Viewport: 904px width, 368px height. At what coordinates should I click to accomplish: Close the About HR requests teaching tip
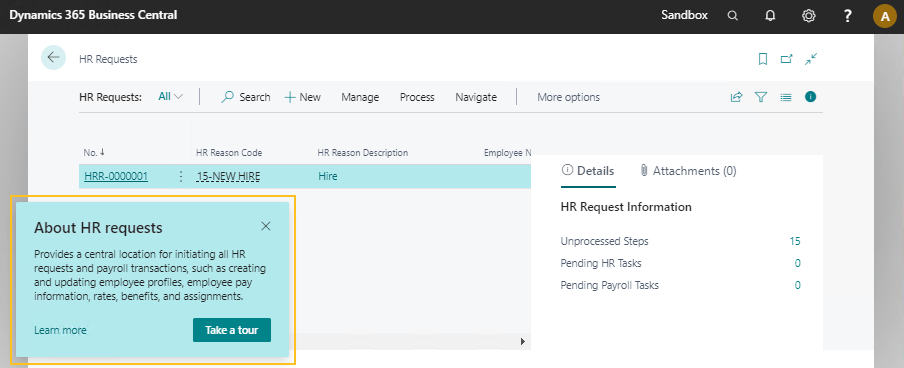265,226
